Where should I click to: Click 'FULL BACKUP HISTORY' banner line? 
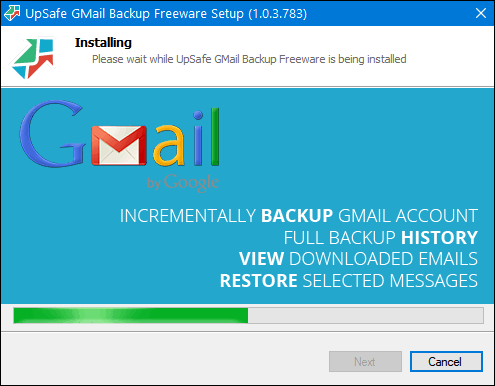[381, 238]
